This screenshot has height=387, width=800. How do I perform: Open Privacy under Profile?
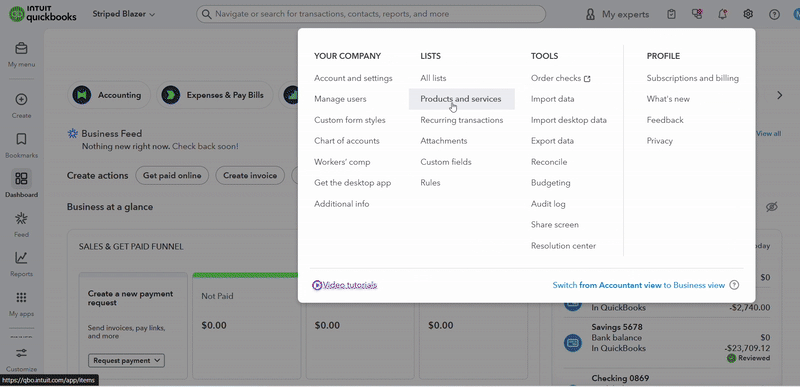click(x=660, y=141)
